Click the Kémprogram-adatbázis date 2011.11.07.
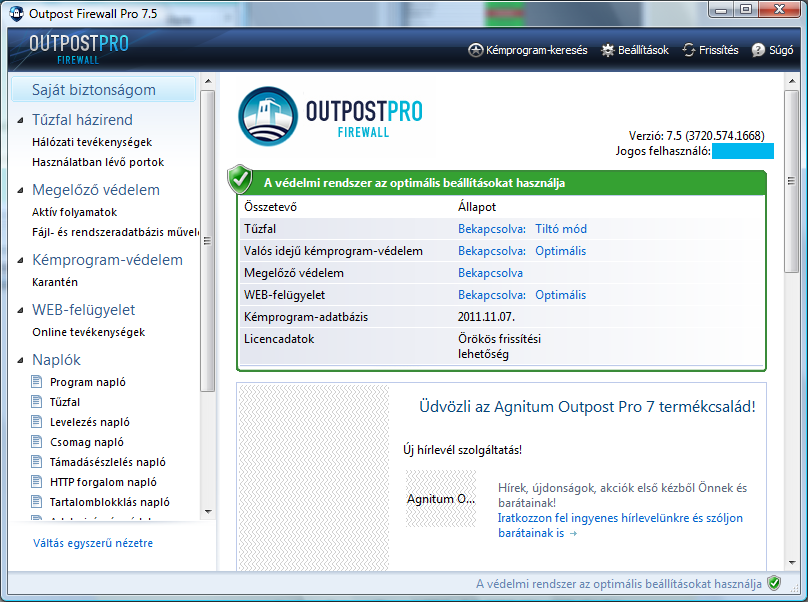 click(486, 316)
